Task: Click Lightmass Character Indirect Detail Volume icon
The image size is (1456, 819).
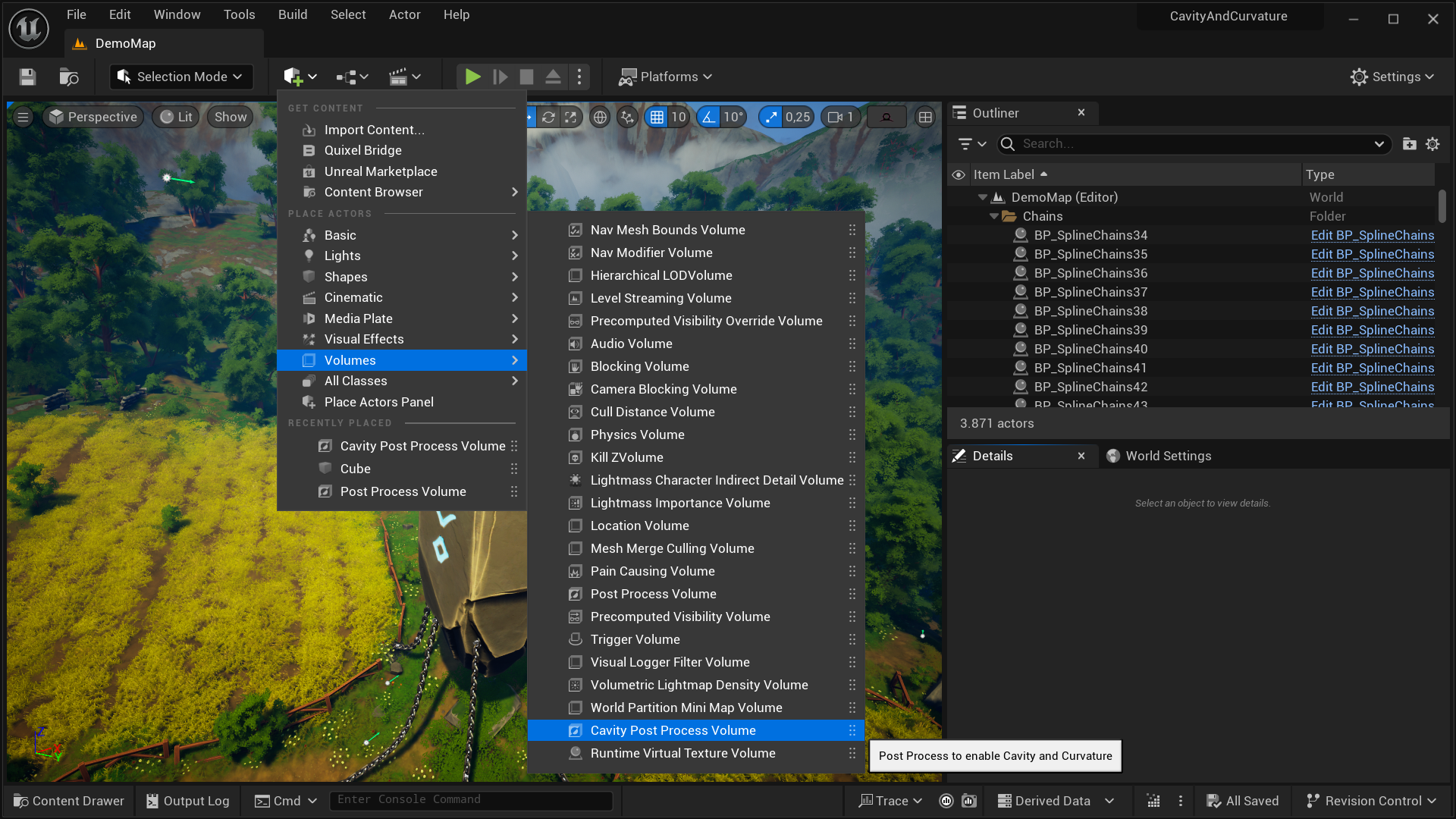Action: click(576, 480)
